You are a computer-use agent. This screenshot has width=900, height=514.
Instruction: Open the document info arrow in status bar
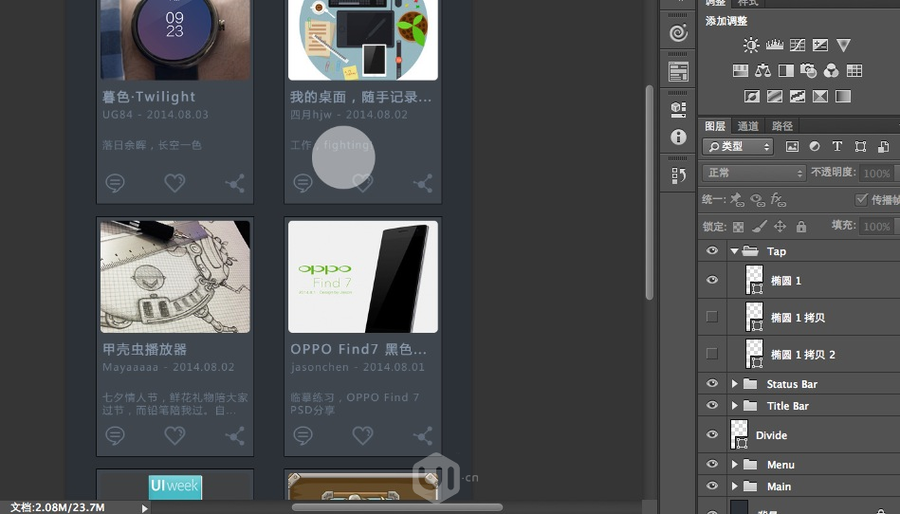pos(145,508)
